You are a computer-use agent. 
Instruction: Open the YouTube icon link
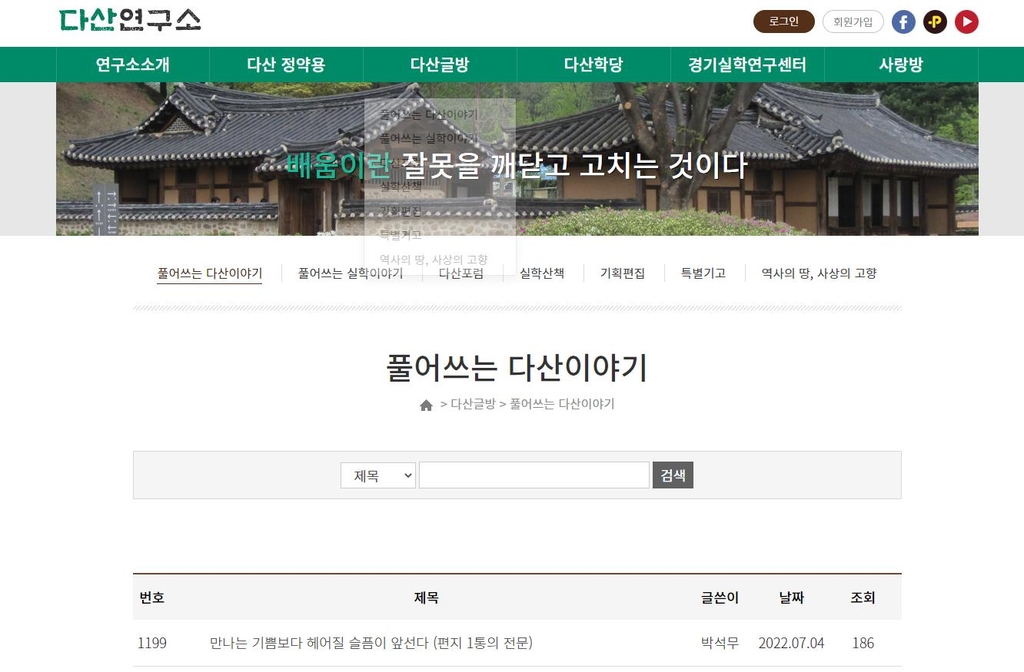[966, 22]
